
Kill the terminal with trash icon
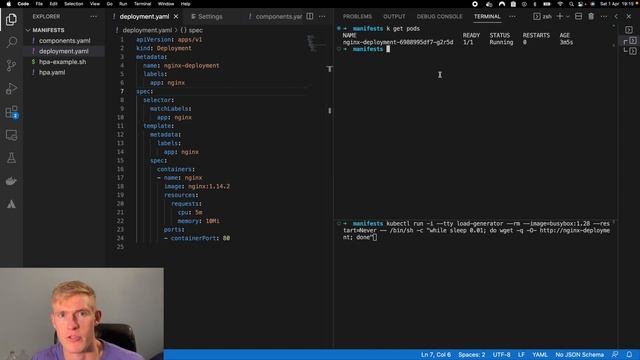(x=591, y=16)
